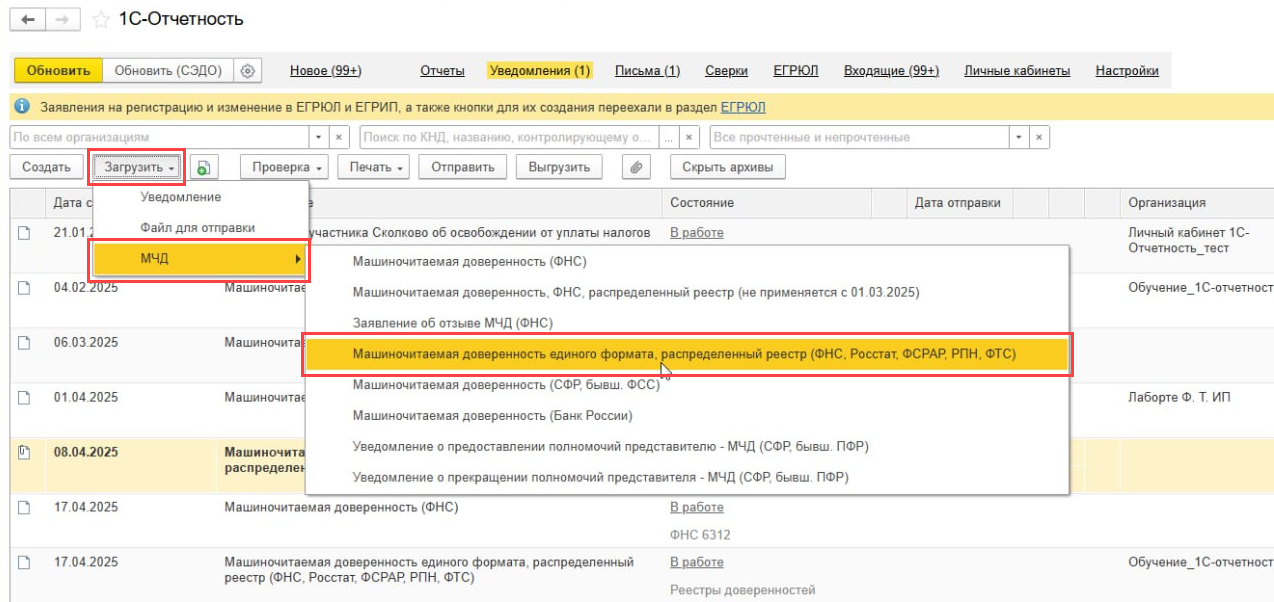Image resolution: width=1274 pixels, height=602 pixels.
Task: Click the back navigation arrow
Action: pos(28,20)
